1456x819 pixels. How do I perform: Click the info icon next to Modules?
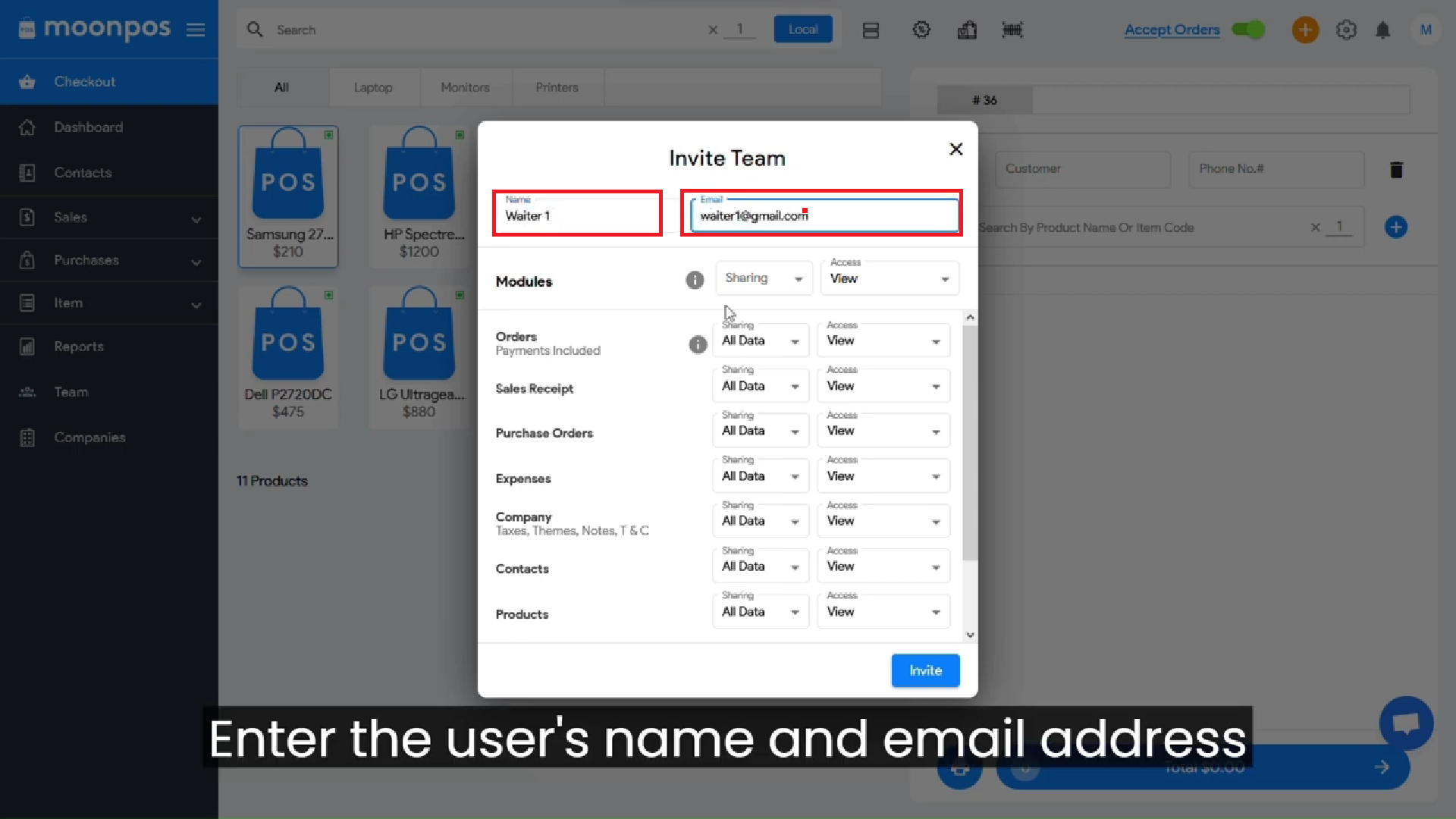(x=695, y=280)
